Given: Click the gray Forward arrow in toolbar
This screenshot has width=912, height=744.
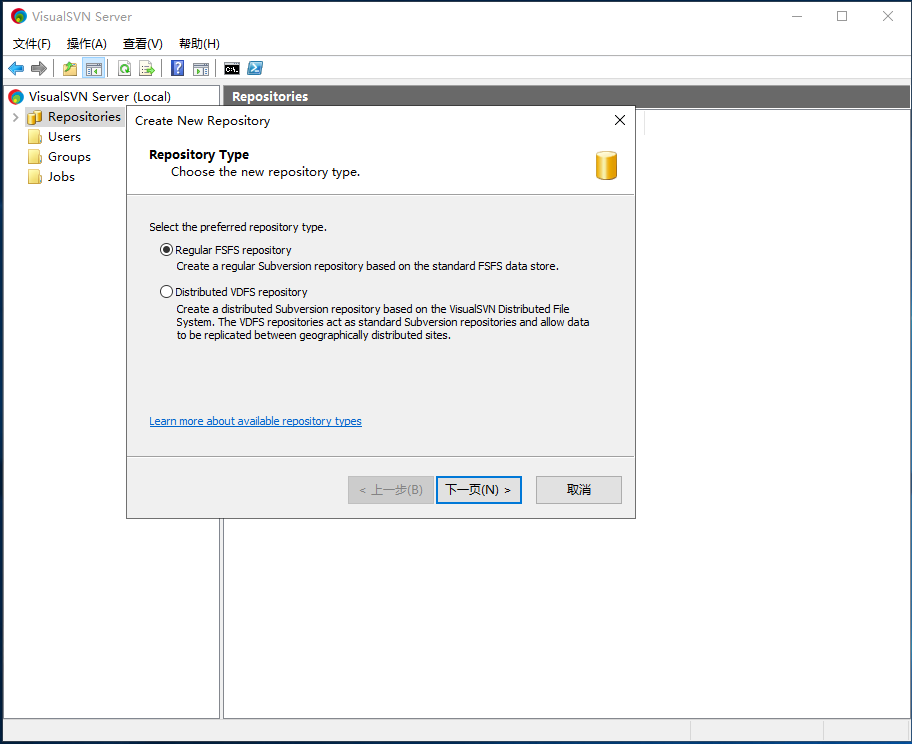Looking at the screenshot, I should [39, 69].
